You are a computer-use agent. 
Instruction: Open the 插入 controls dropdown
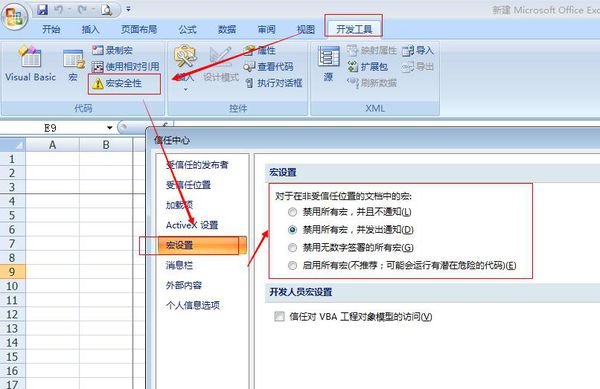tap(185, 68)
